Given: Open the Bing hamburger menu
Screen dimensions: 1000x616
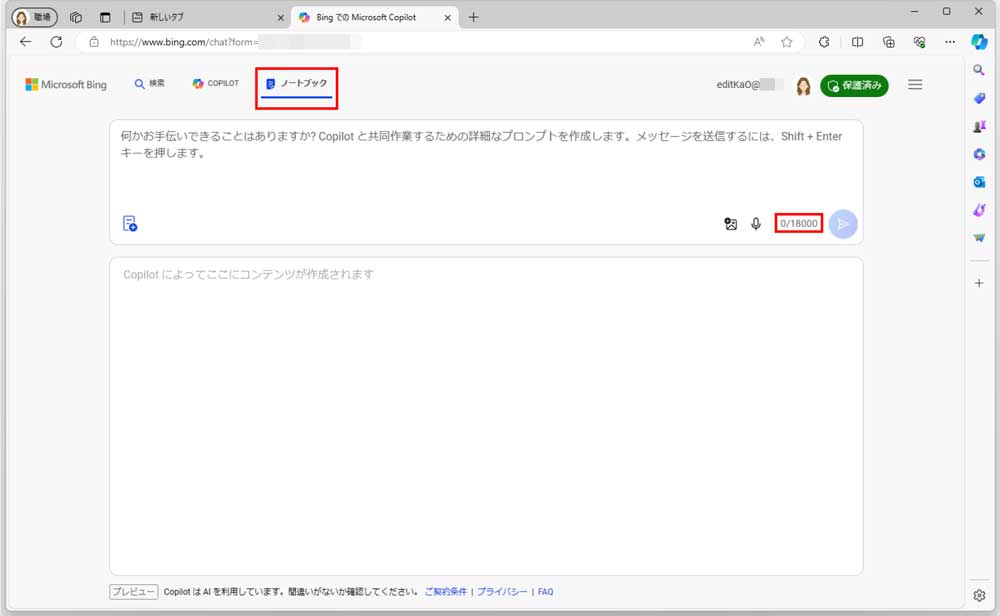Looking at the screenshot, I should click(x=915, y=84).
